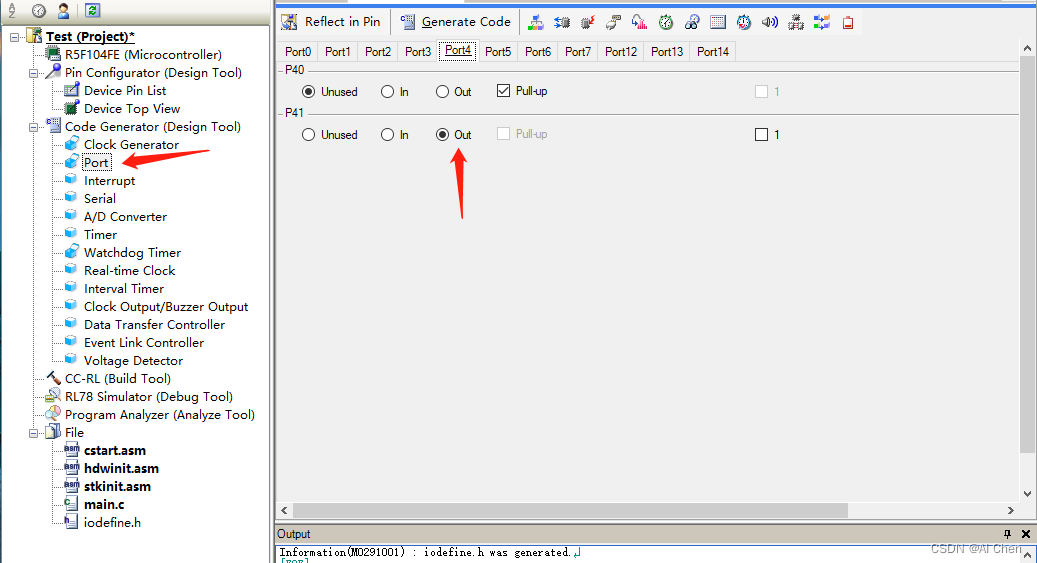This screenshot has height=563, width=1037.
Task: Click the down arrow of vertical scrollbar
Action: [x=1027, y=494]
